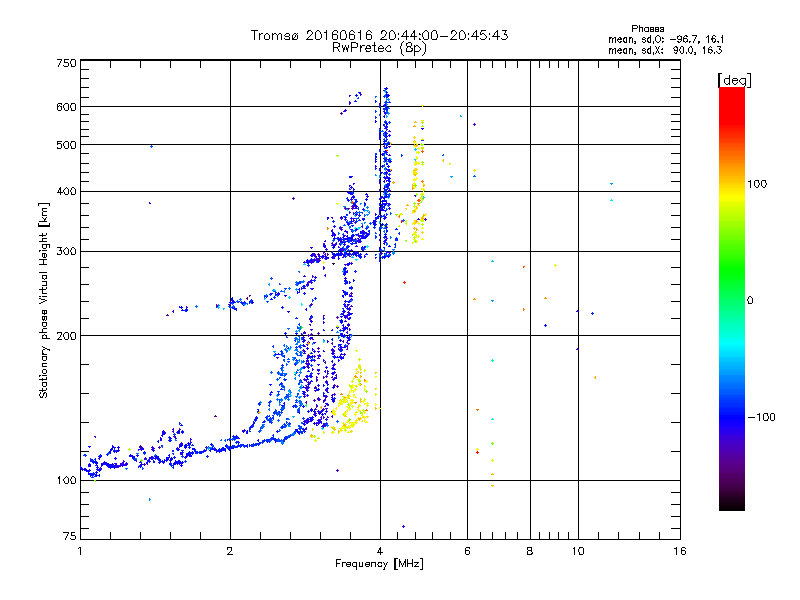This screenshot has width=800, height=600.
Task: Click the y-axis tick label '750'
Action: [66, 63]
